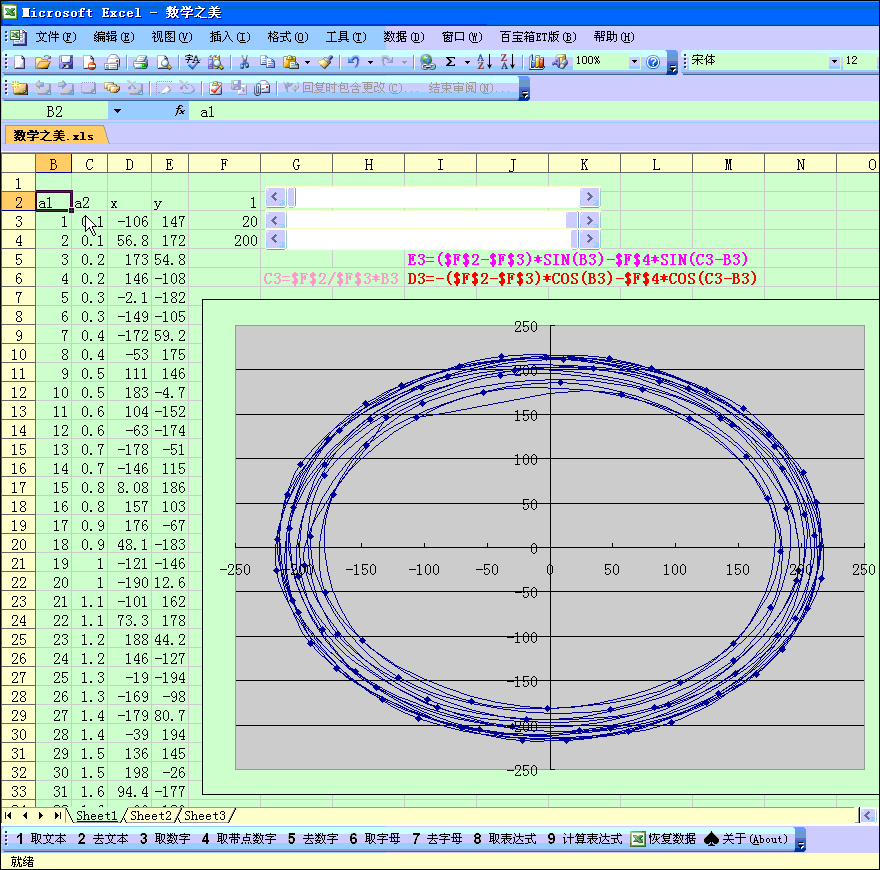Click the blue Help question mark icon
This screenshot has height=870, width=880.
tap(653, 62)
